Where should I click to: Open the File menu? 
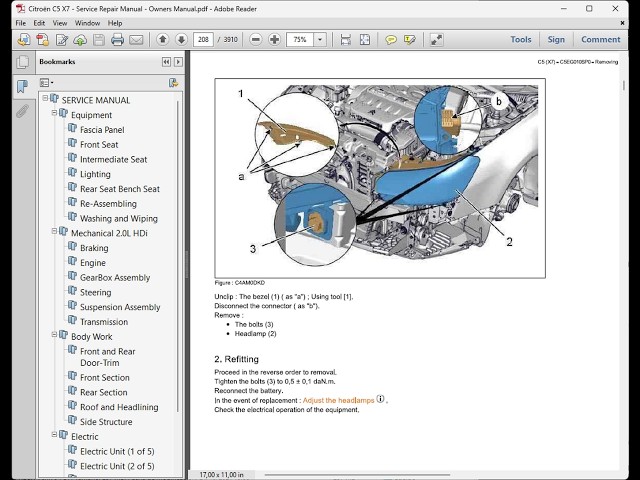click(20, 23)
